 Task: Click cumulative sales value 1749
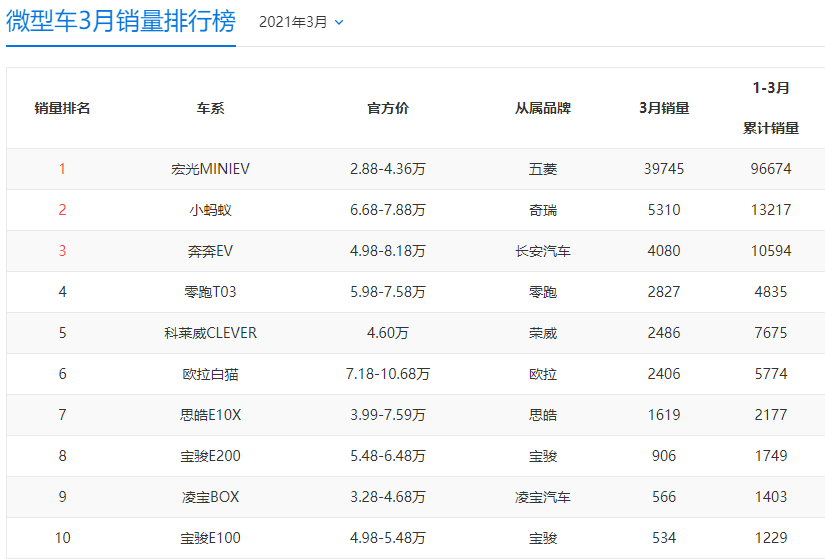tap(771, 456)
